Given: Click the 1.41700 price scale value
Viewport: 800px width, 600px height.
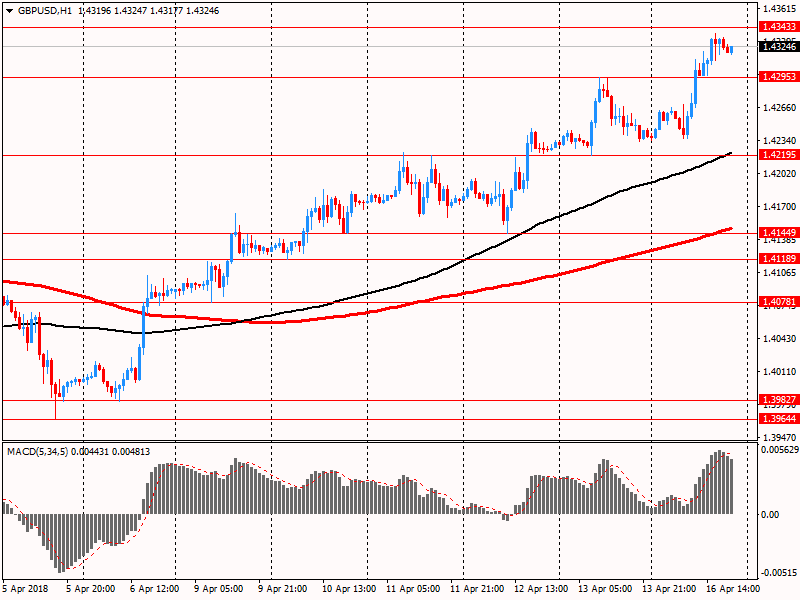Looking at the screenshot, I should pos(780,207).
